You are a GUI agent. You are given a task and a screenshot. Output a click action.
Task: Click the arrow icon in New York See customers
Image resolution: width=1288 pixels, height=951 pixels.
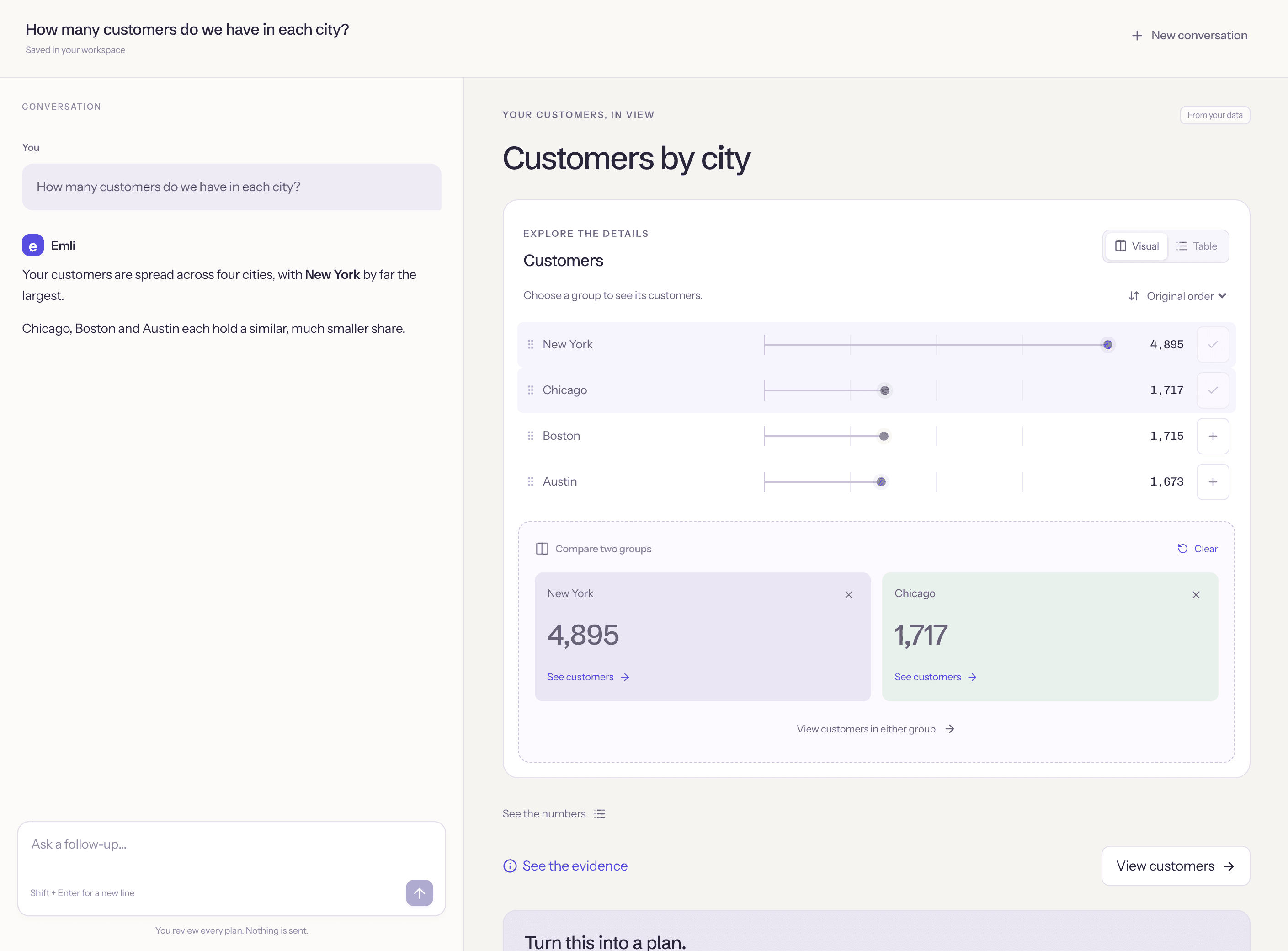tap(624, 677)
